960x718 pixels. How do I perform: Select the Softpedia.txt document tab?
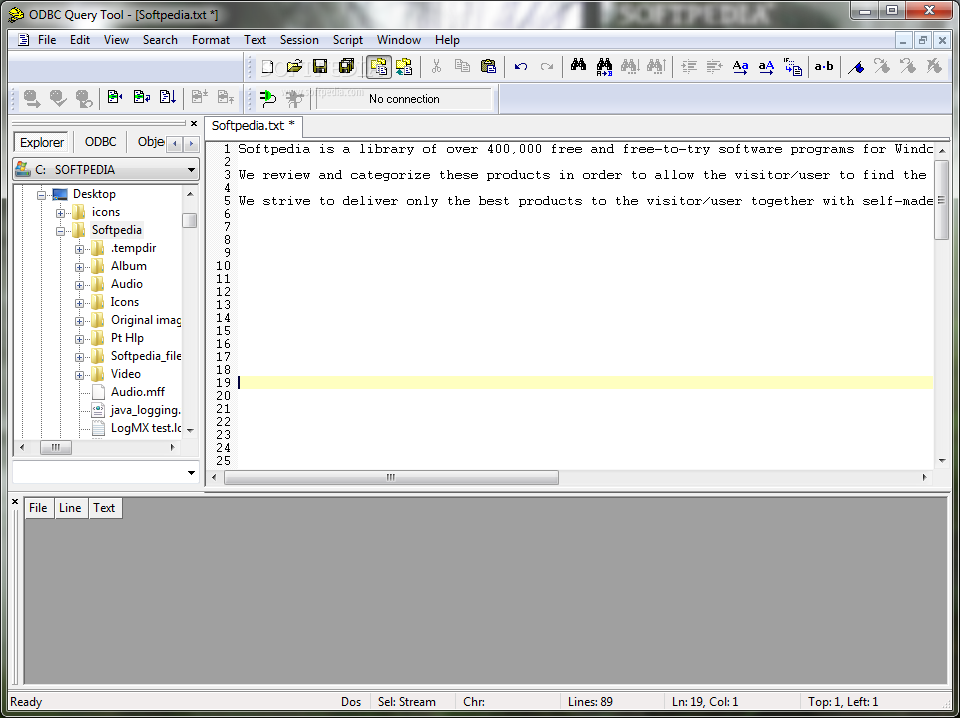pos(253,125)
